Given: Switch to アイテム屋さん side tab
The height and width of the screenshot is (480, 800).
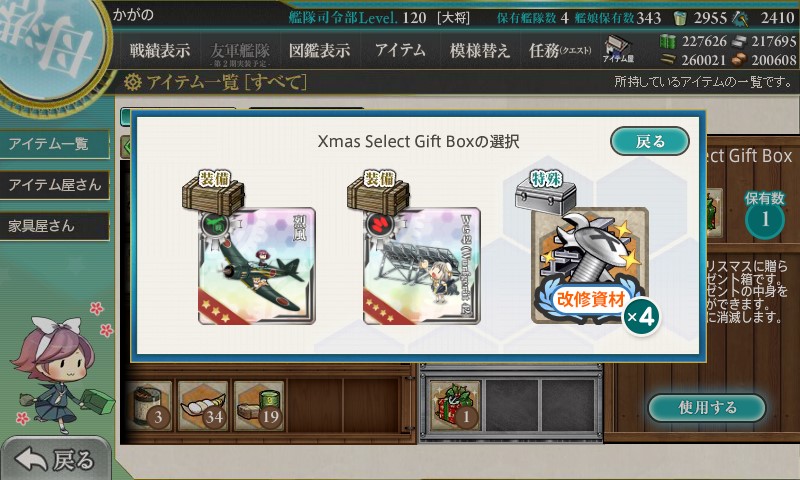Looking at the screenshot, I should (54, 185).
